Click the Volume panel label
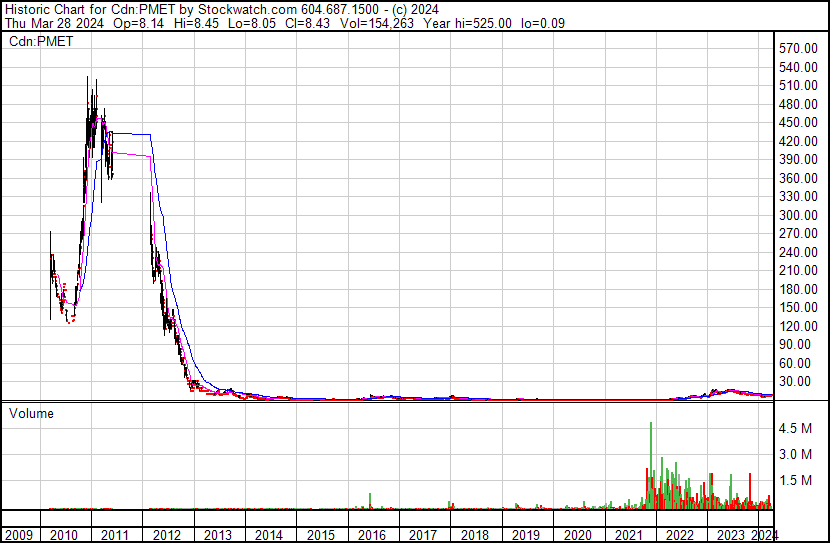The height and width of the screenshot is (543, 830). pyautogui.click(x=31, y=413)
